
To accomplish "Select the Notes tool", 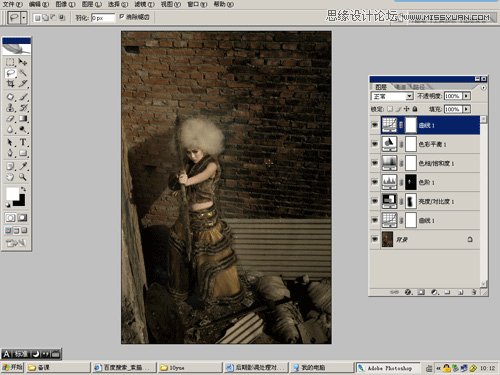I will (10, 166).
